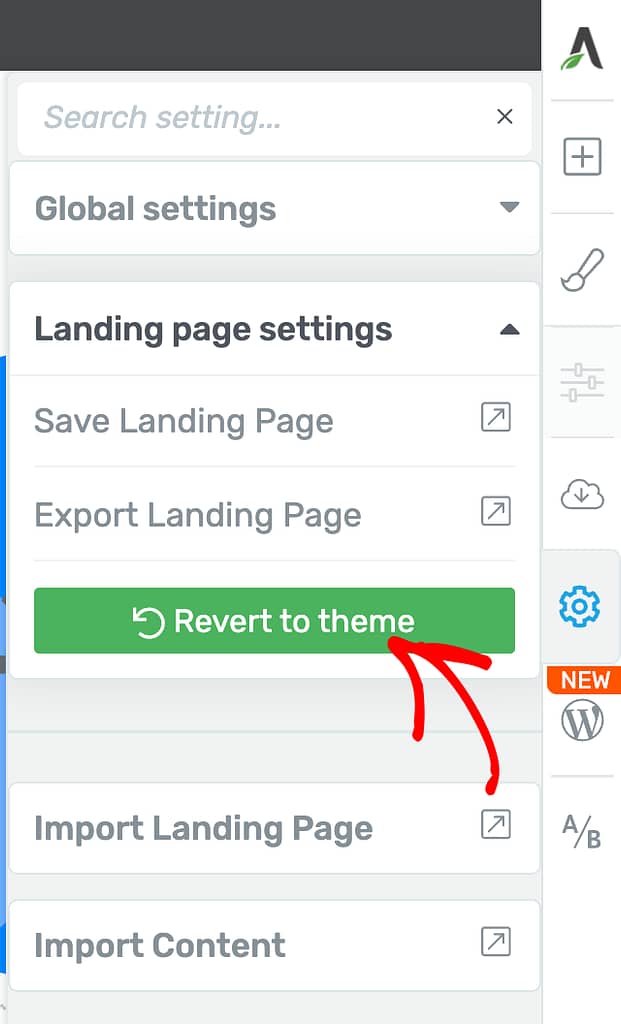Click arrow icon beside Import Content
Image resolution: width=621 pixels, height=1024 pixels.
pos(496,942)
